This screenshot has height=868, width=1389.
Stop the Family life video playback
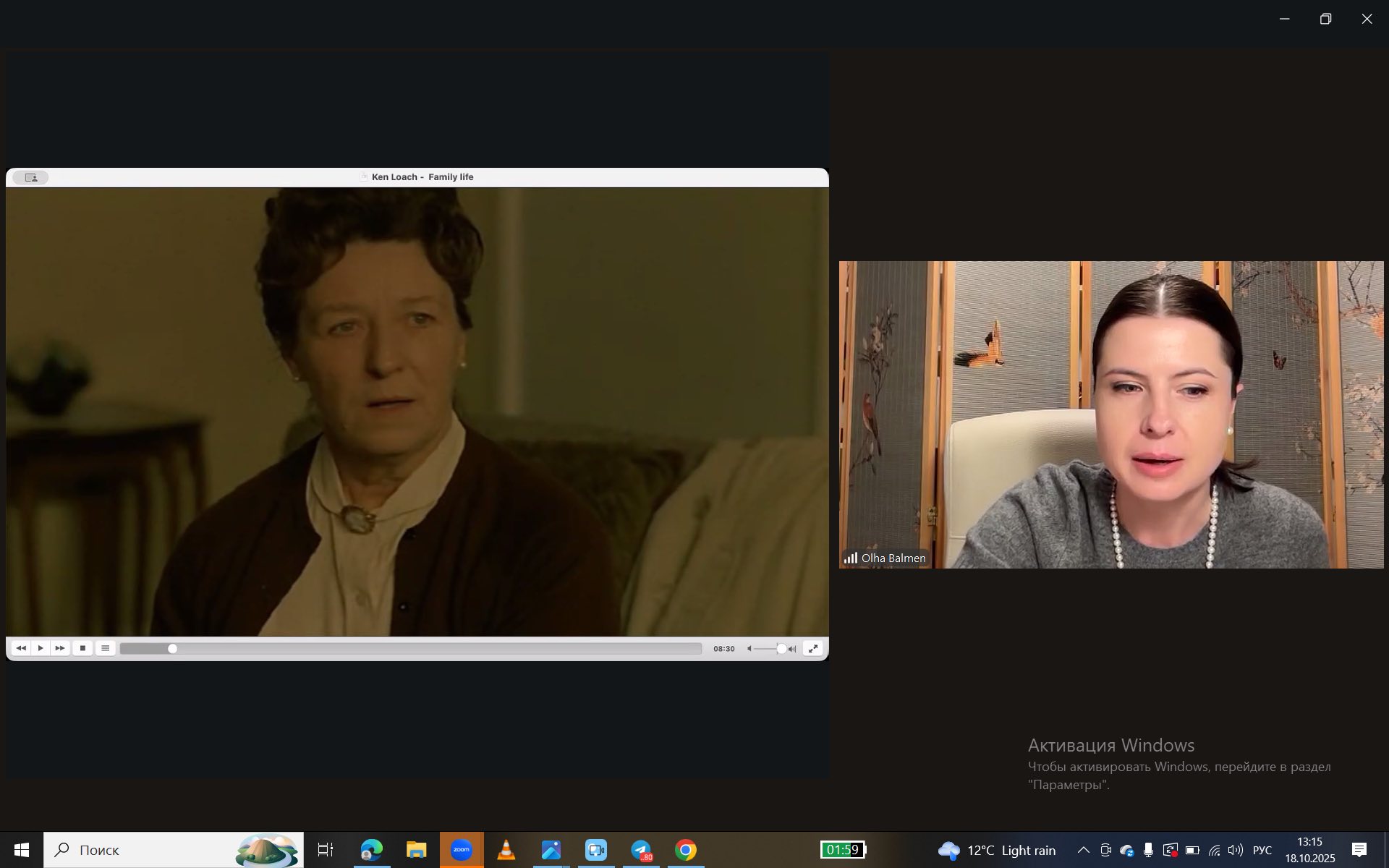[82, 648]
